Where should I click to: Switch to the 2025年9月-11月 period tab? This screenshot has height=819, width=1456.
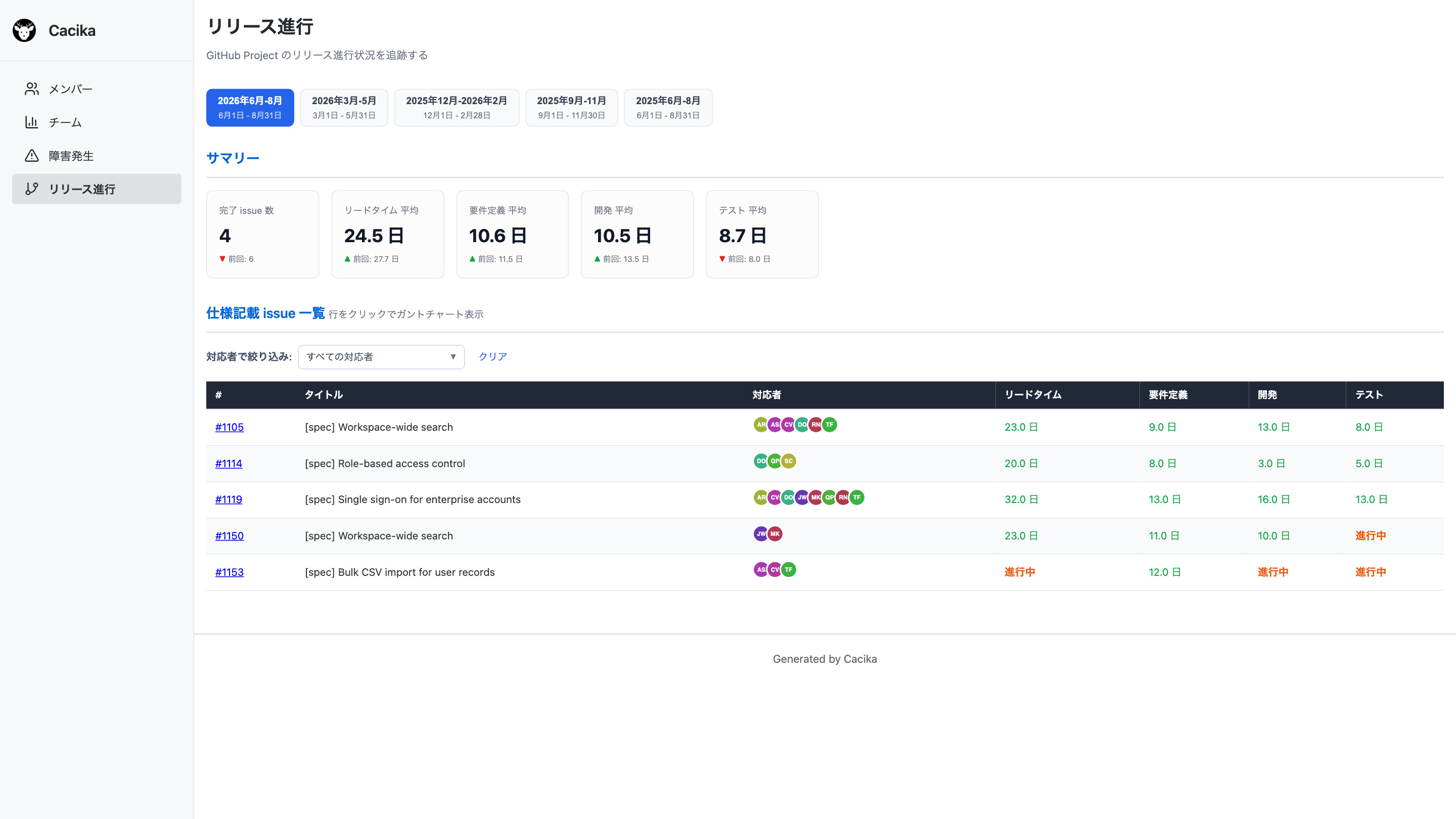tap(571, 107)
